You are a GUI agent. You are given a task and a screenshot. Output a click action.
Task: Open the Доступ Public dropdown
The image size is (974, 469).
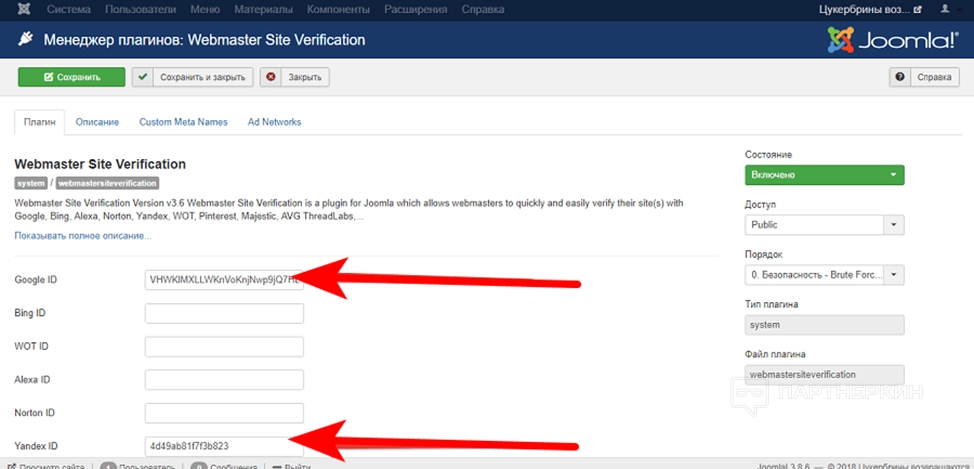(824, 225)
